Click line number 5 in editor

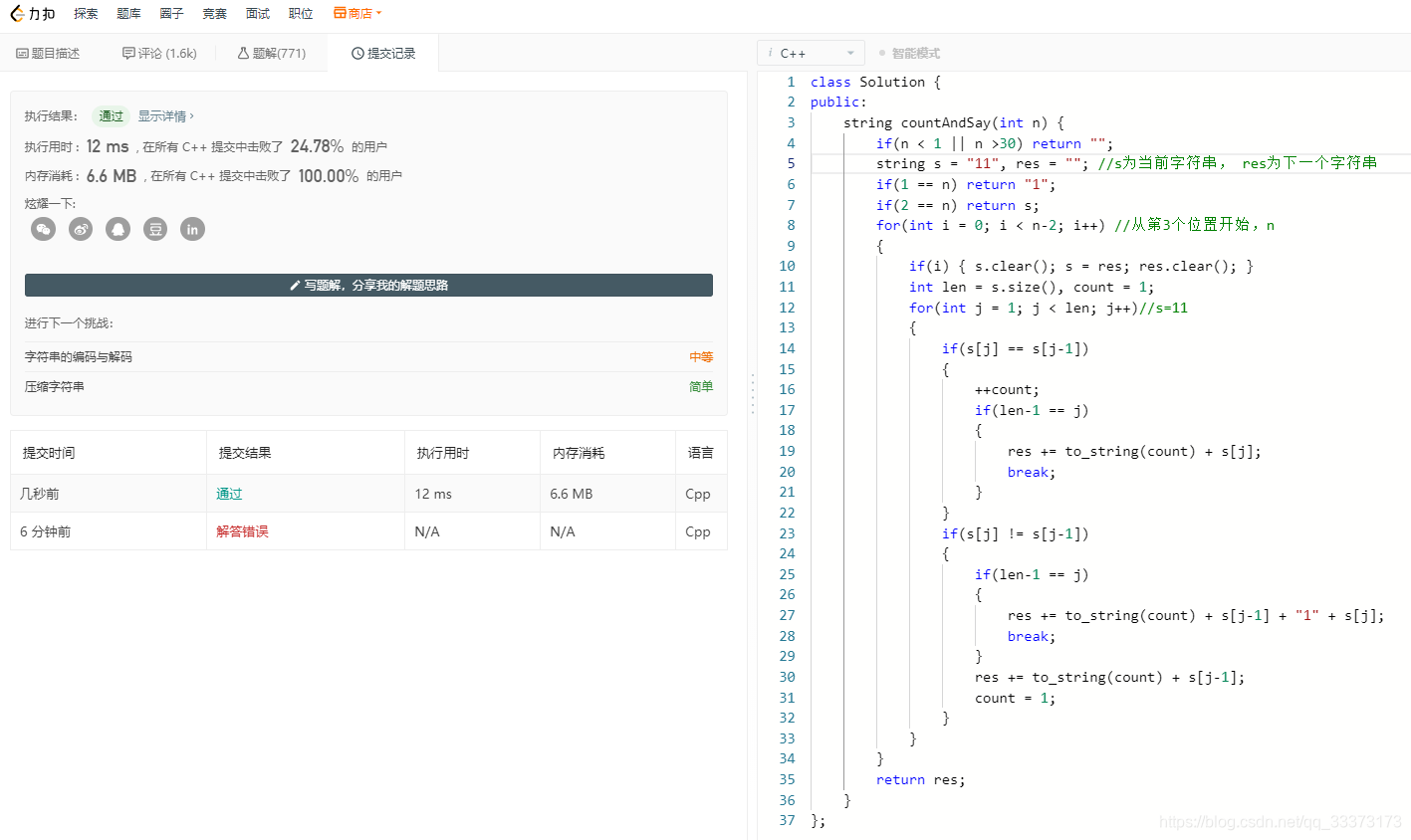click(x=791, y=163)
